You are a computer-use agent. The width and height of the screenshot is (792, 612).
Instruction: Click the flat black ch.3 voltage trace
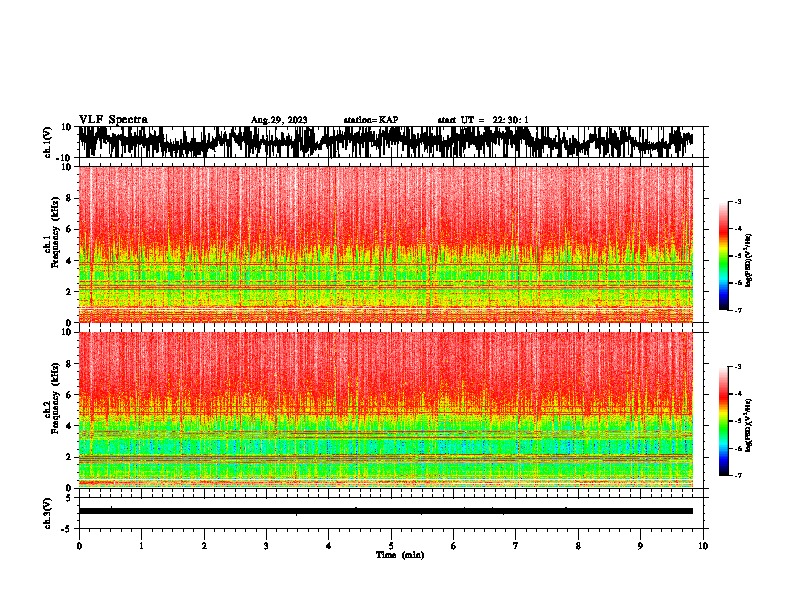pos(386,511)
